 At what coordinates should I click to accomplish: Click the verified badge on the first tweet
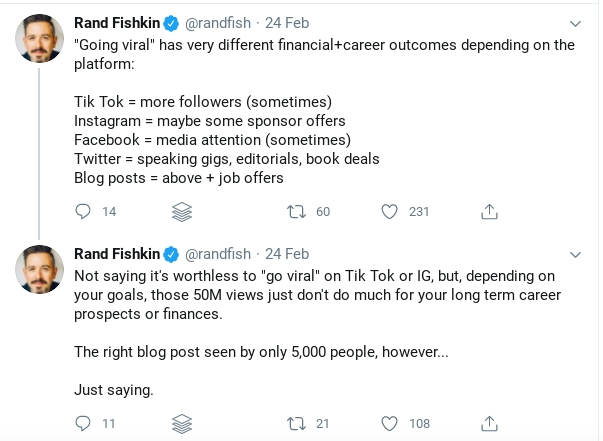point(172,22)
